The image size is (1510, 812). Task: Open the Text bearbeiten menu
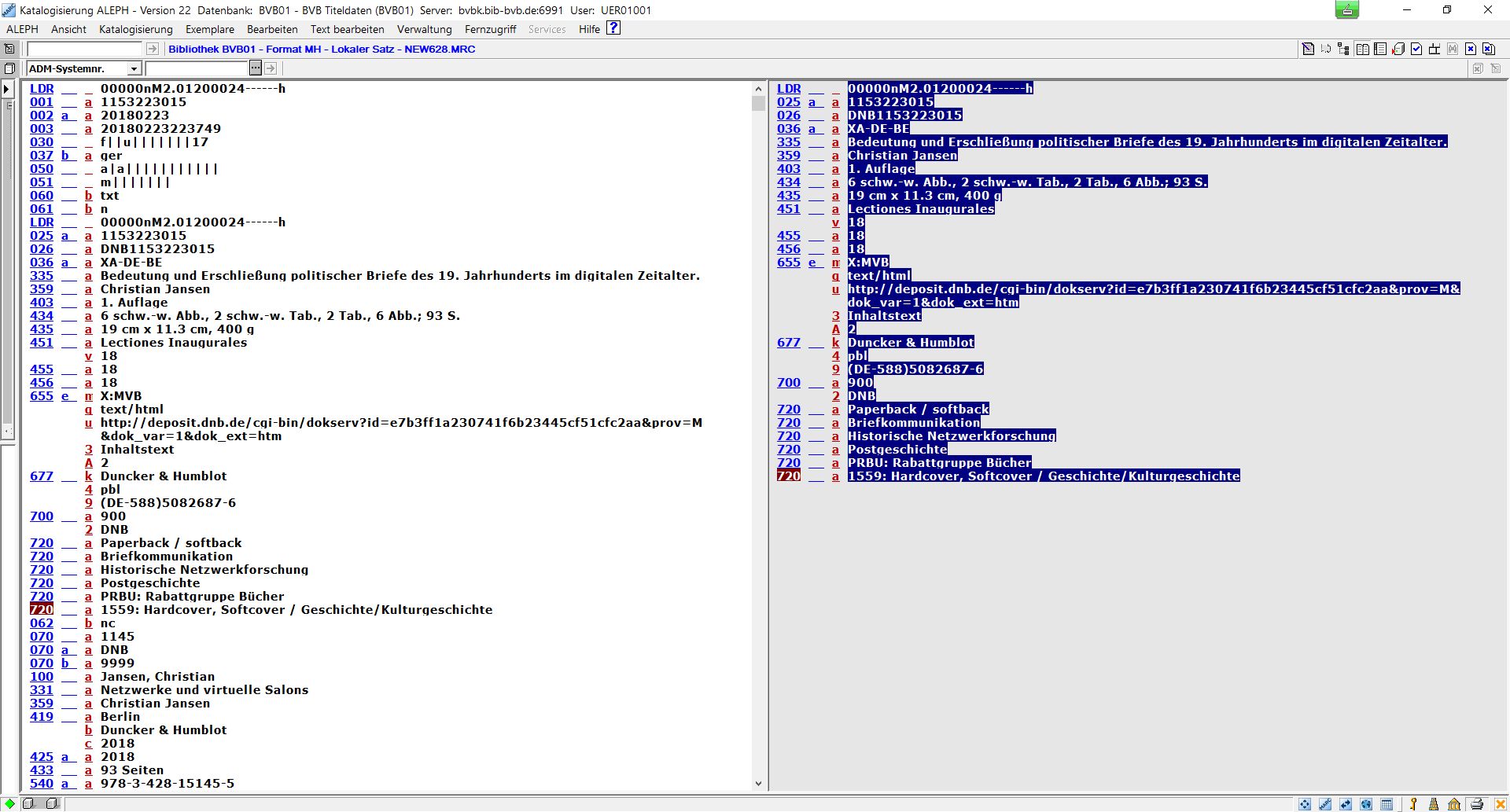tap(347, 29)
